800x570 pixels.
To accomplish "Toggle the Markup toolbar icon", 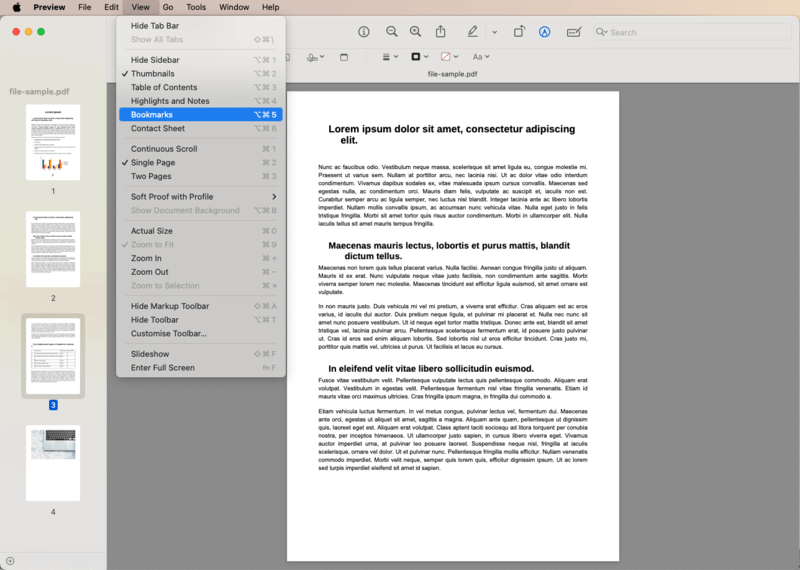I will click(x=545, y=32).
